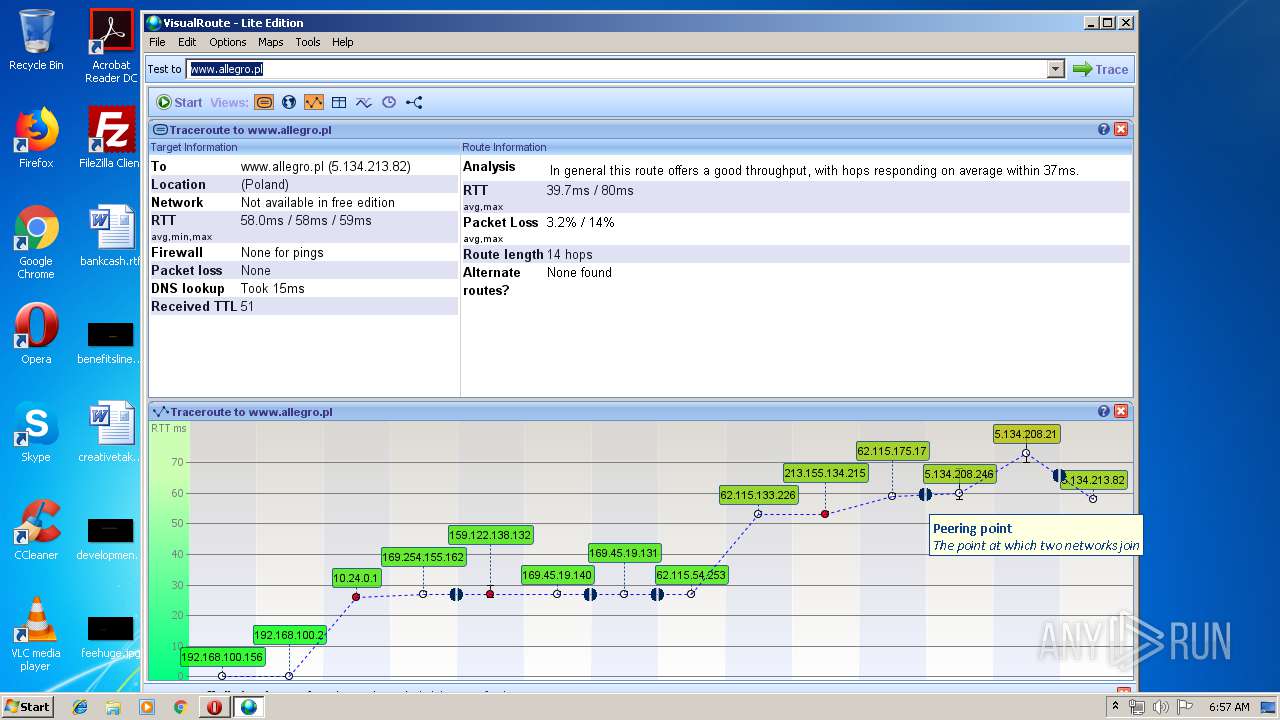
Task: Open Recycle Bin on desktop
Action: point(36,40)
